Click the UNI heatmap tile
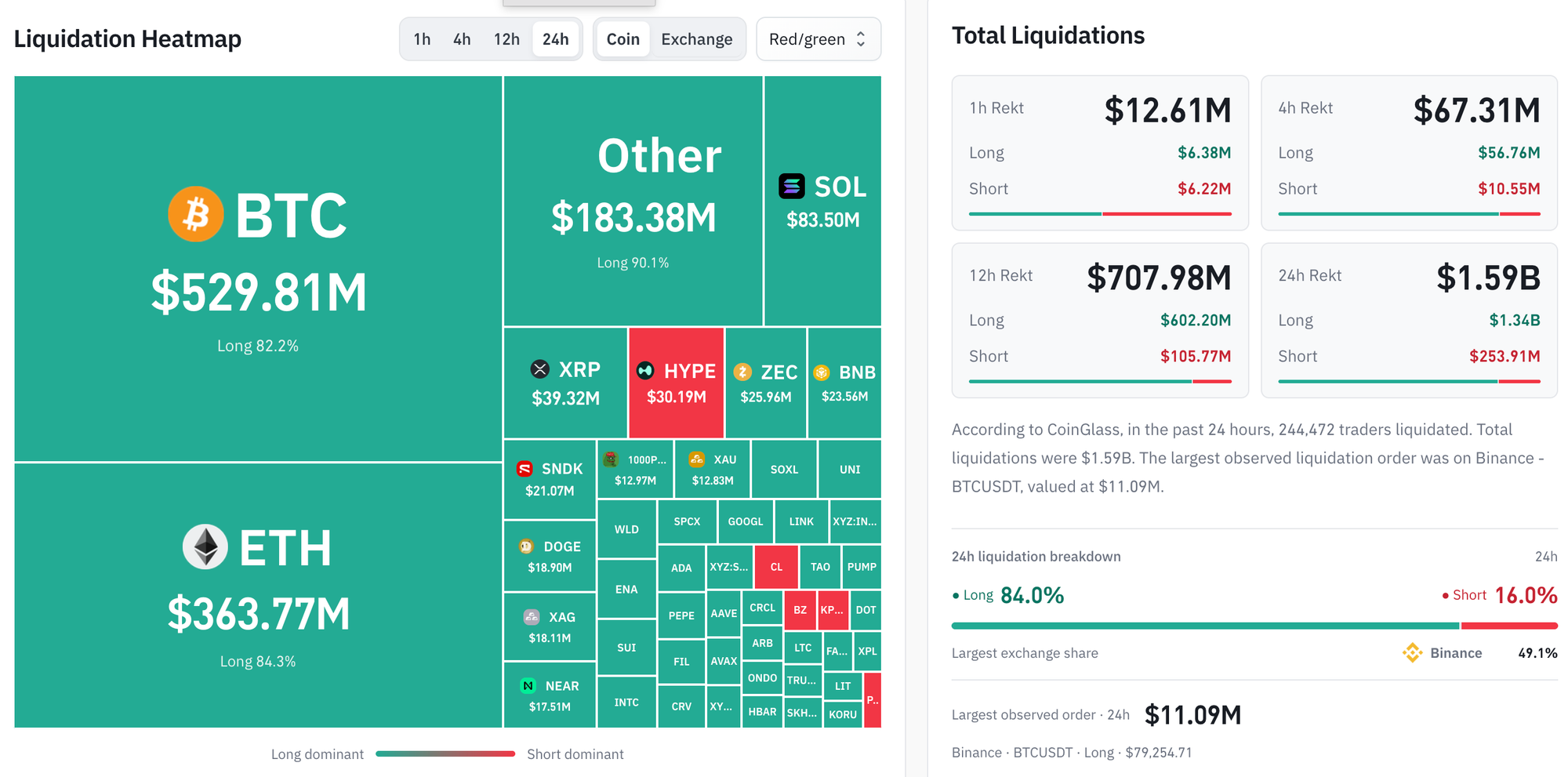Screen dimensions: 1568x777 point(850,469)
